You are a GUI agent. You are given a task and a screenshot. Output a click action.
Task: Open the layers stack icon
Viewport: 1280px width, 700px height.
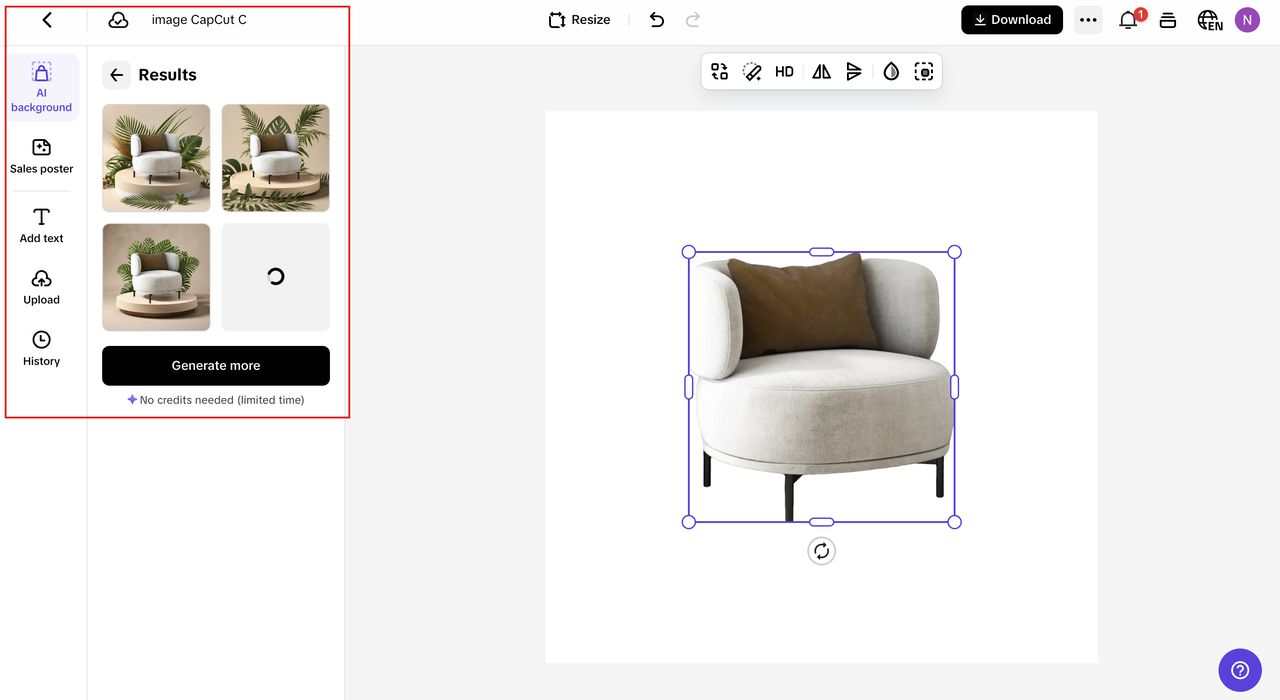click(x=1168, y=20)
